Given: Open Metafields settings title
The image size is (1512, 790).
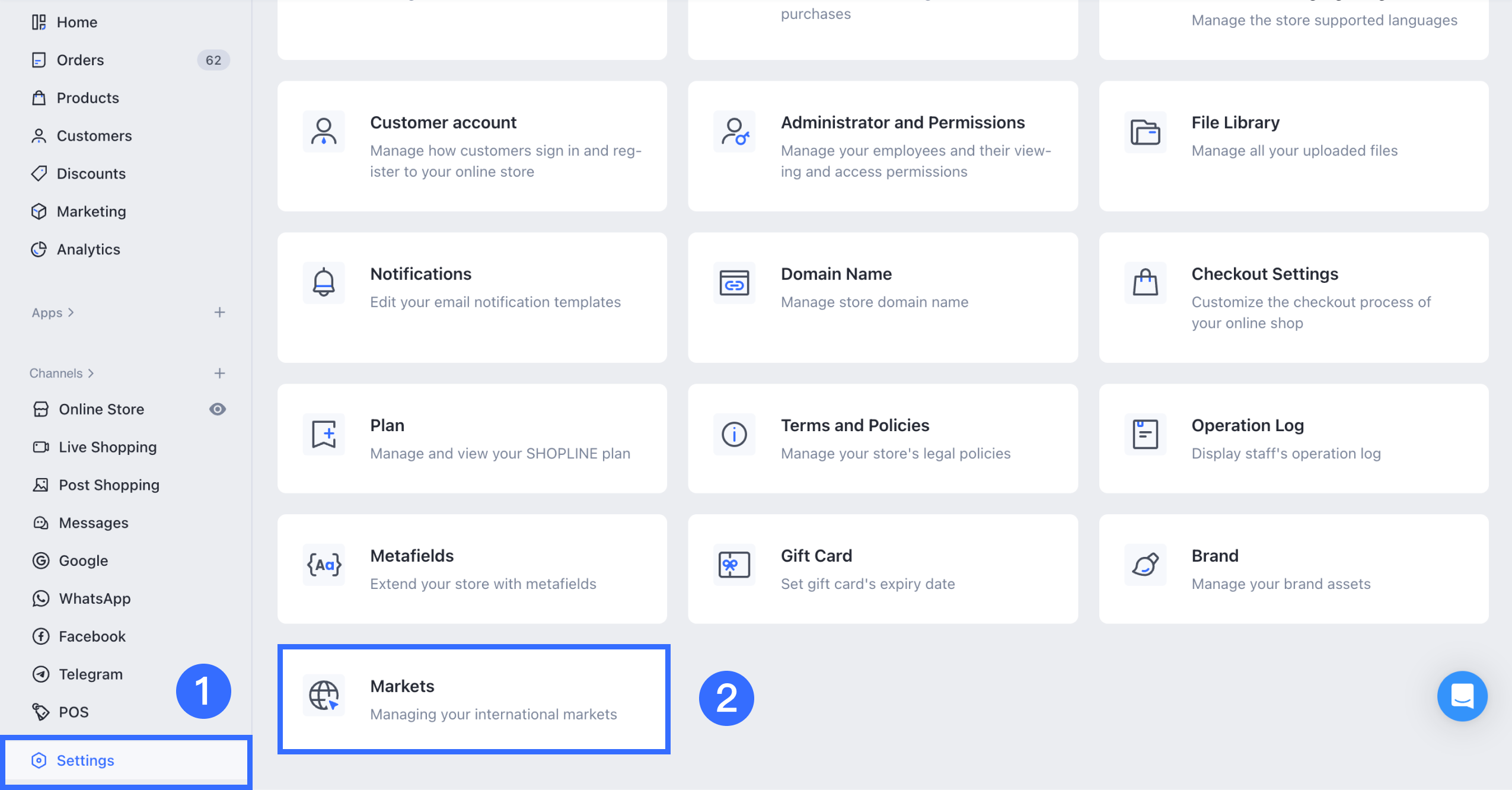Looking at the screenshot, I should (x=412, y=556).
